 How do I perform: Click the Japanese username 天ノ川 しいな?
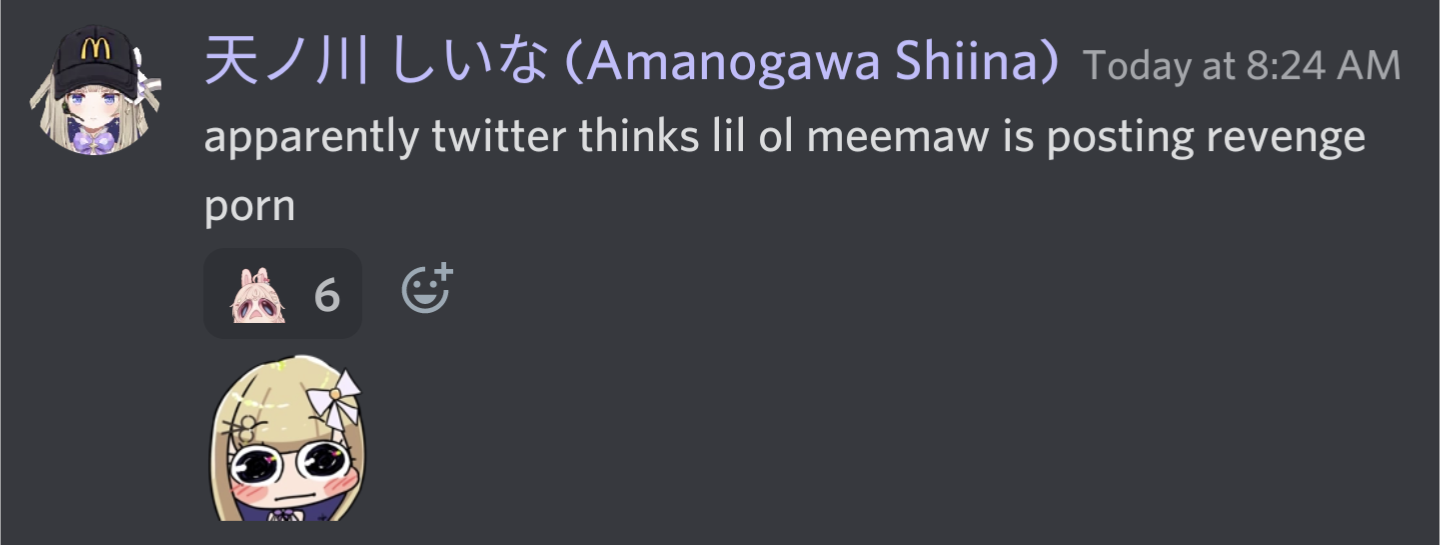coord(377,63)
